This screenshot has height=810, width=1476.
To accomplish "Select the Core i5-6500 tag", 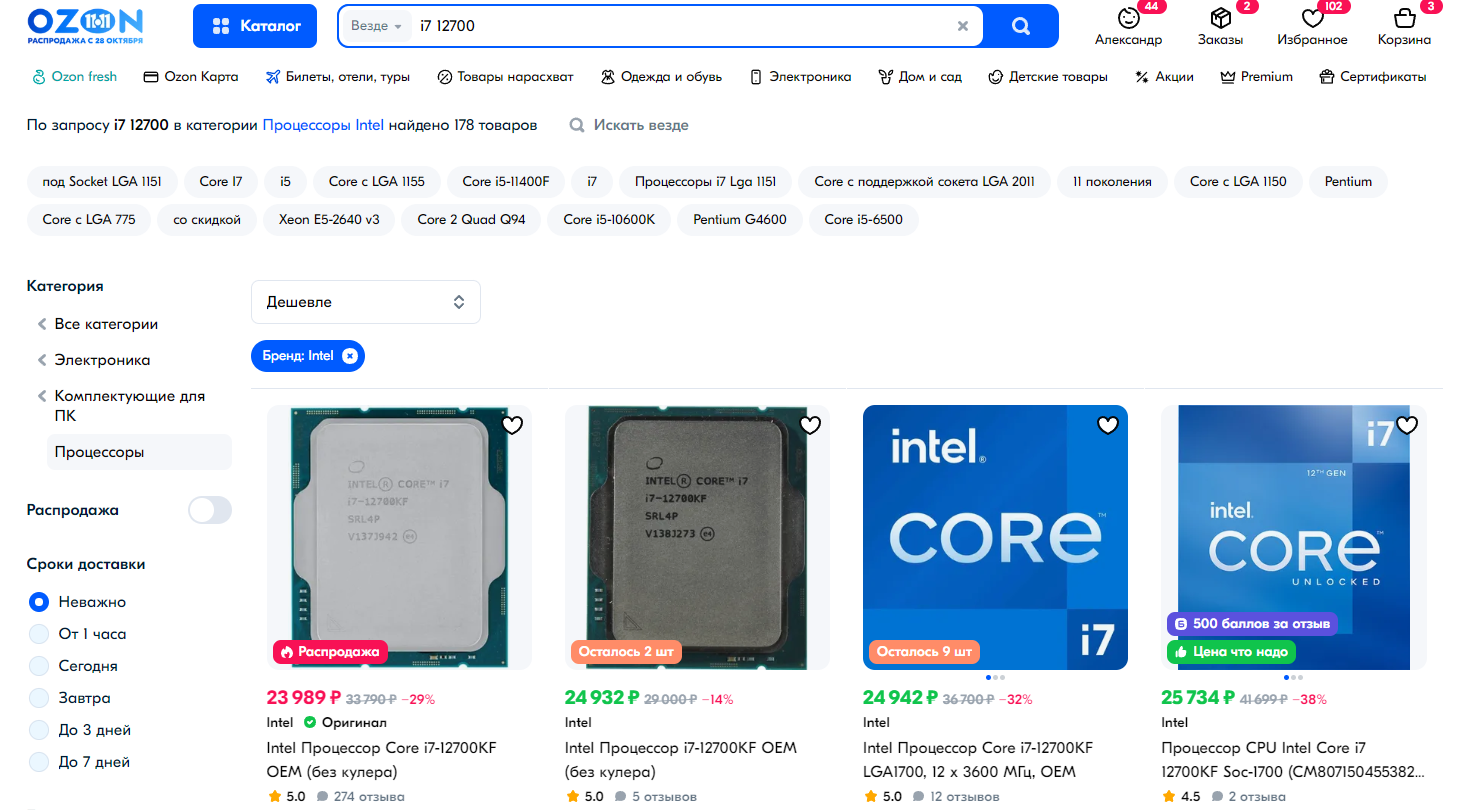I will point(863,220).
